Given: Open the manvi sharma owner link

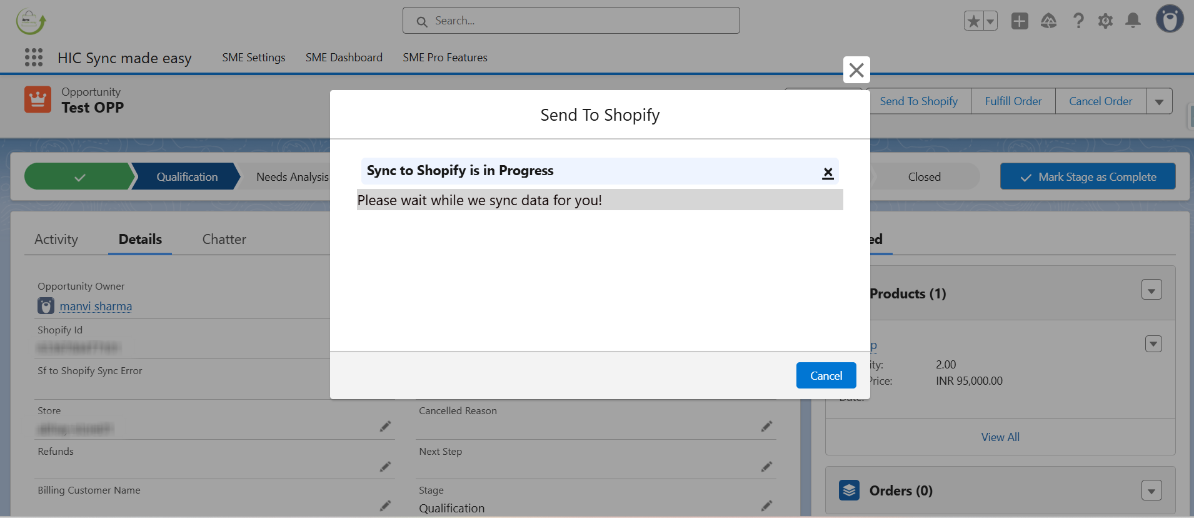Looking at the screenshot, I should coord(96,307).
